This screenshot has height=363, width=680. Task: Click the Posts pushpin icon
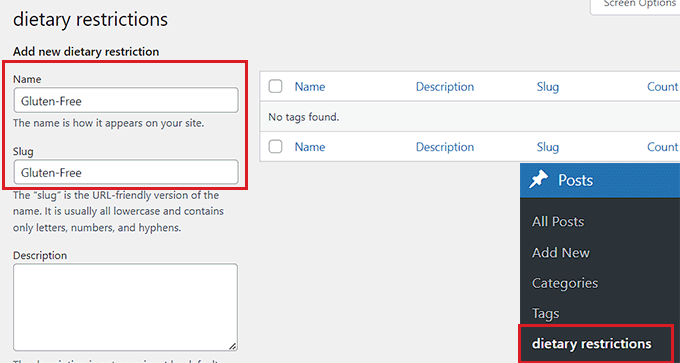pos(539,180)
